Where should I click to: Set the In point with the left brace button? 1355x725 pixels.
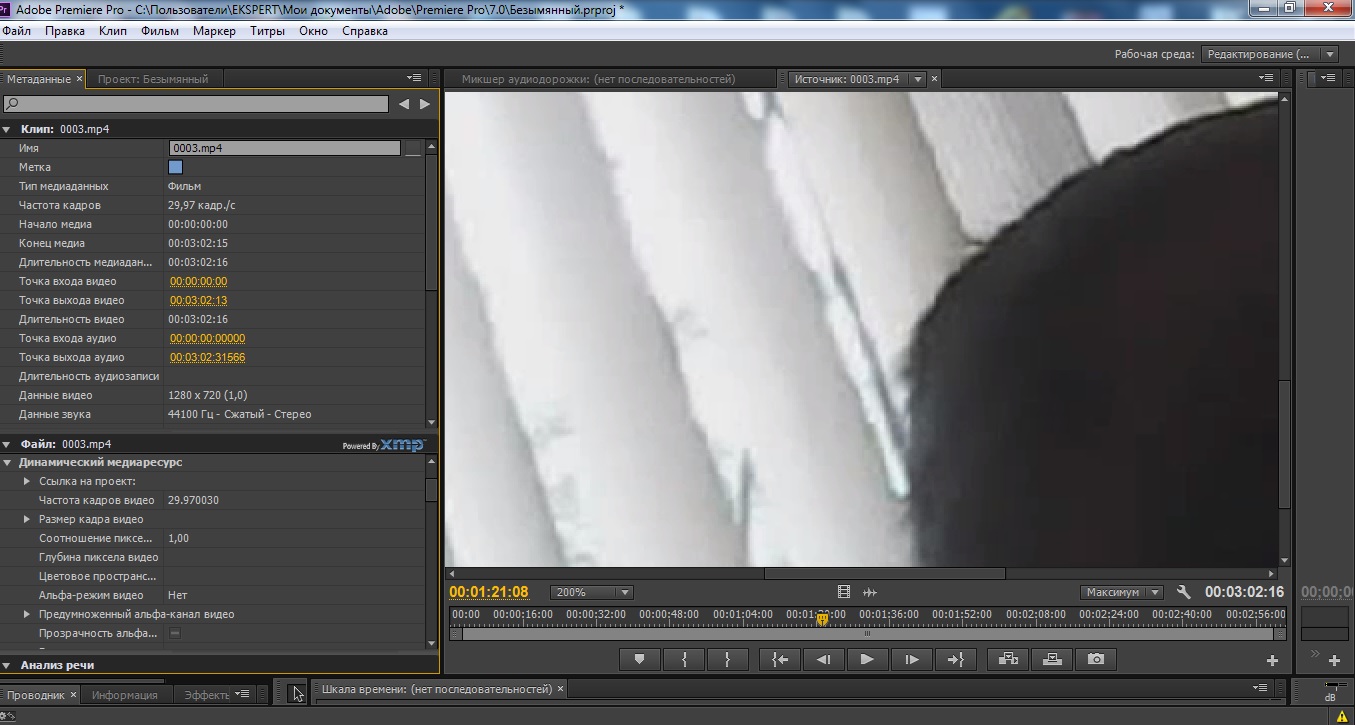[x=684, y=659]
